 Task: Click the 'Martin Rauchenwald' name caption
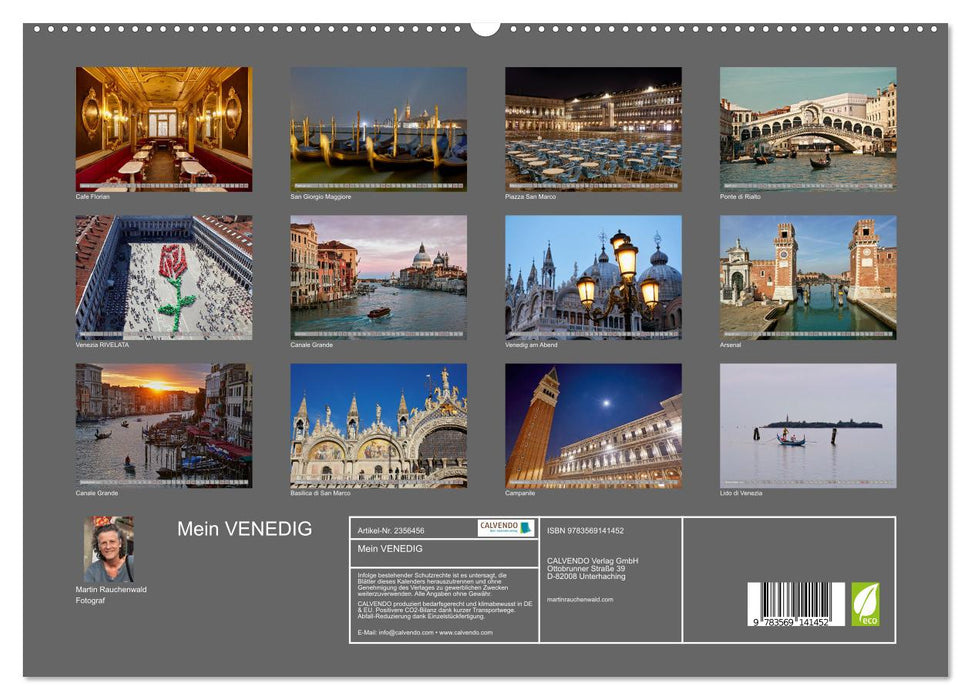pyautogui.click(x=111, y=590)
